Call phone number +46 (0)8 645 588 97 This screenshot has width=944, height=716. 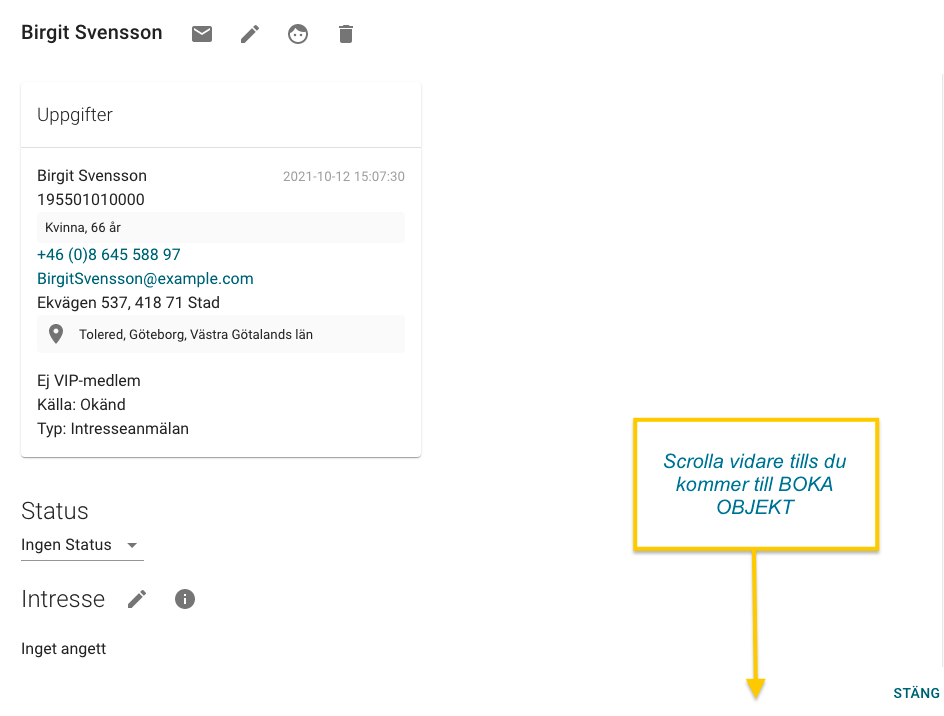coord(109,255)
